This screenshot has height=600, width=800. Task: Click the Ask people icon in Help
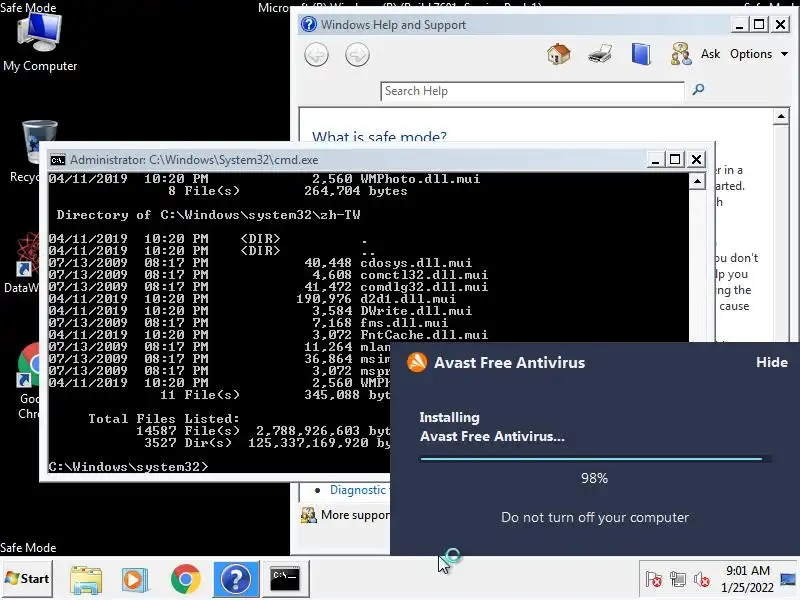681,54
